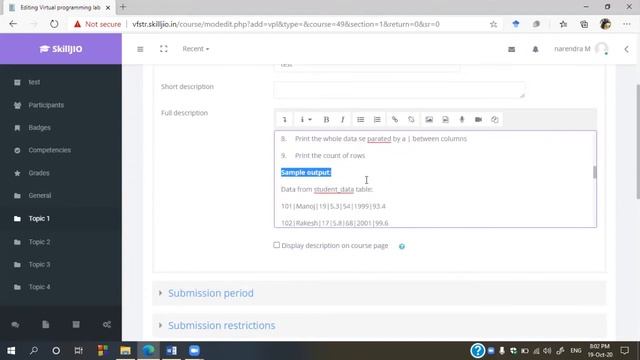Click in the Full description text area
The image size is (640, 360).
click(x=435, y=179)
